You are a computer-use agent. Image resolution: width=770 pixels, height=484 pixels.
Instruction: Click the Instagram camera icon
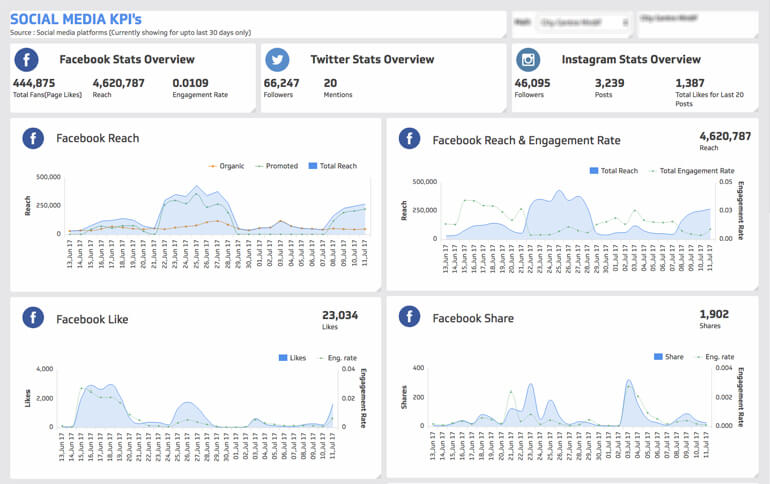528,60
